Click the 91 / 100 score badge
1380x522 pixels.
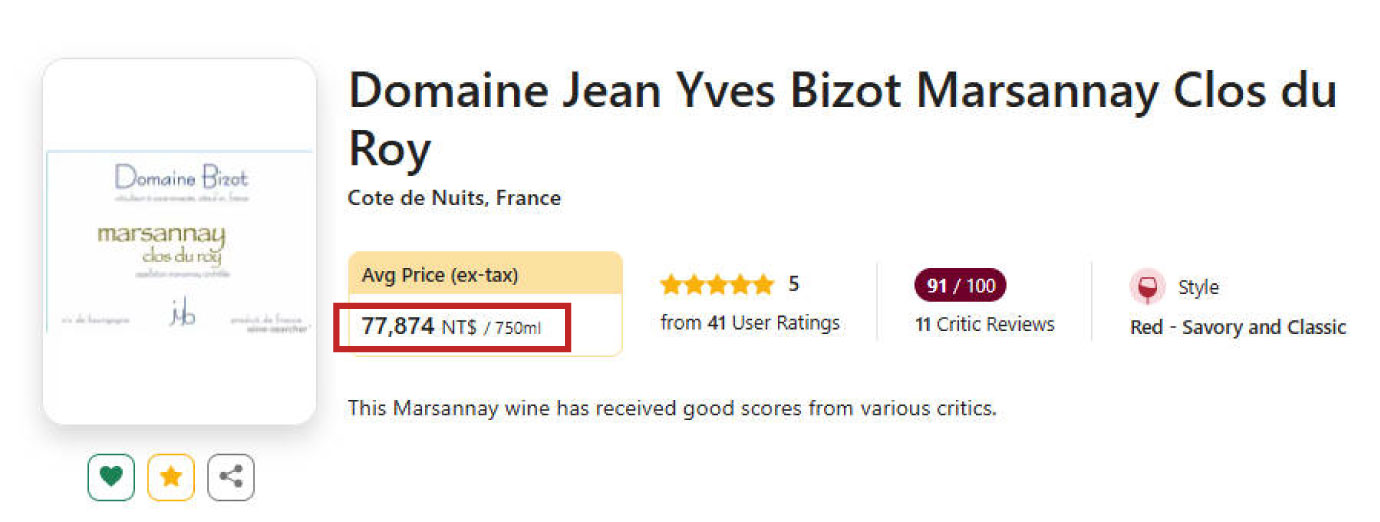pos(960,286)
